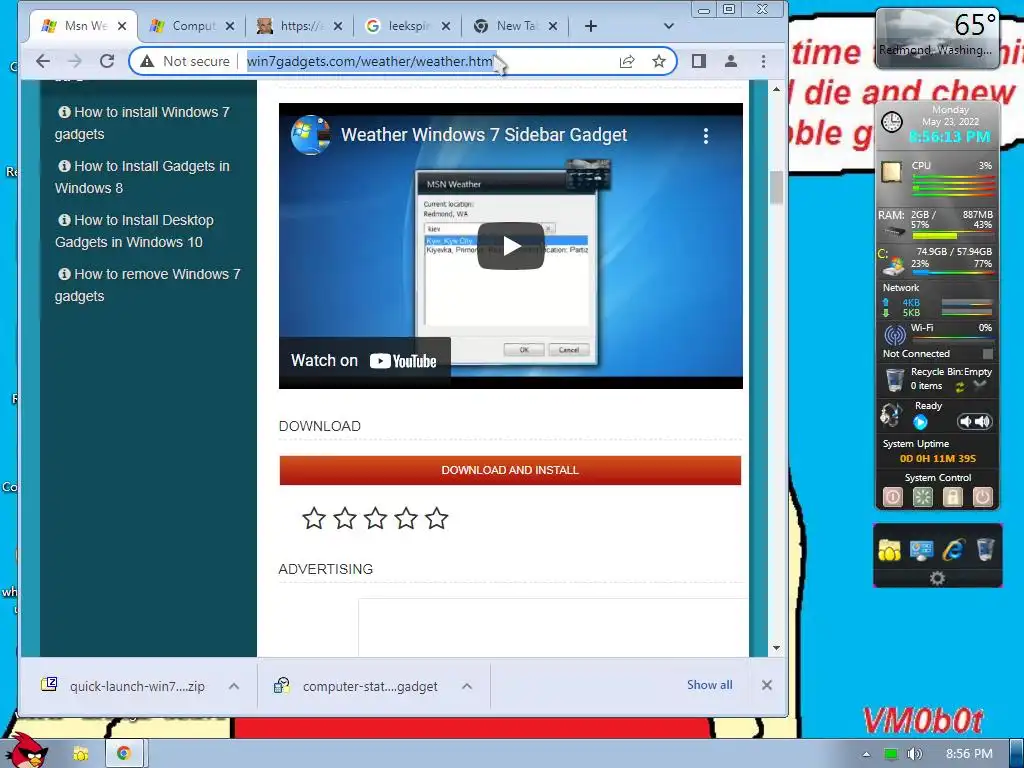This screenshot has width=1024, height=768.
Task: Click the green System Control button
Action: point(923,498)
